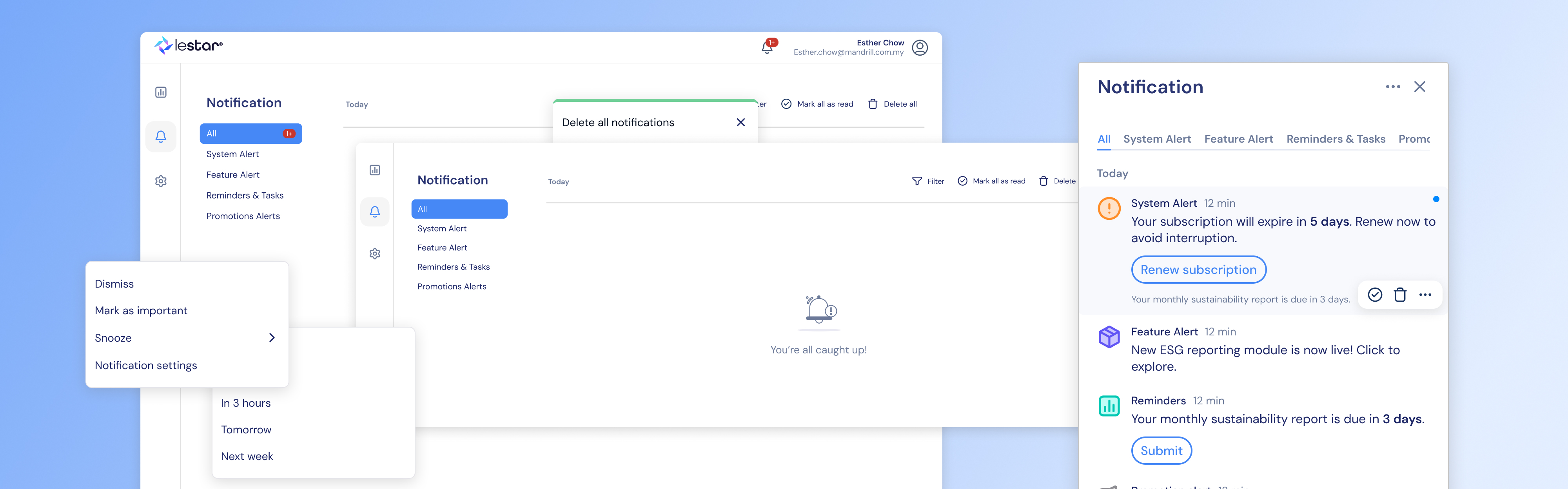1568x489 pixels.
Task: Mark hovered notification as read with checkmark icon
Action: pyautogui.click(x=1374, y=295)
